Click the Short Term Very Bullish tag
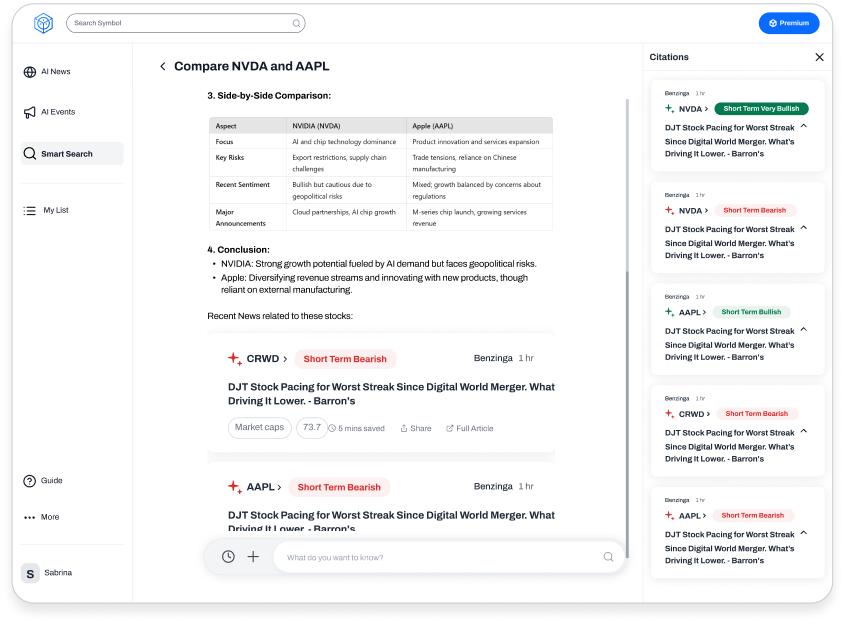This screenshot has width=845, height=624. [761, 109]
